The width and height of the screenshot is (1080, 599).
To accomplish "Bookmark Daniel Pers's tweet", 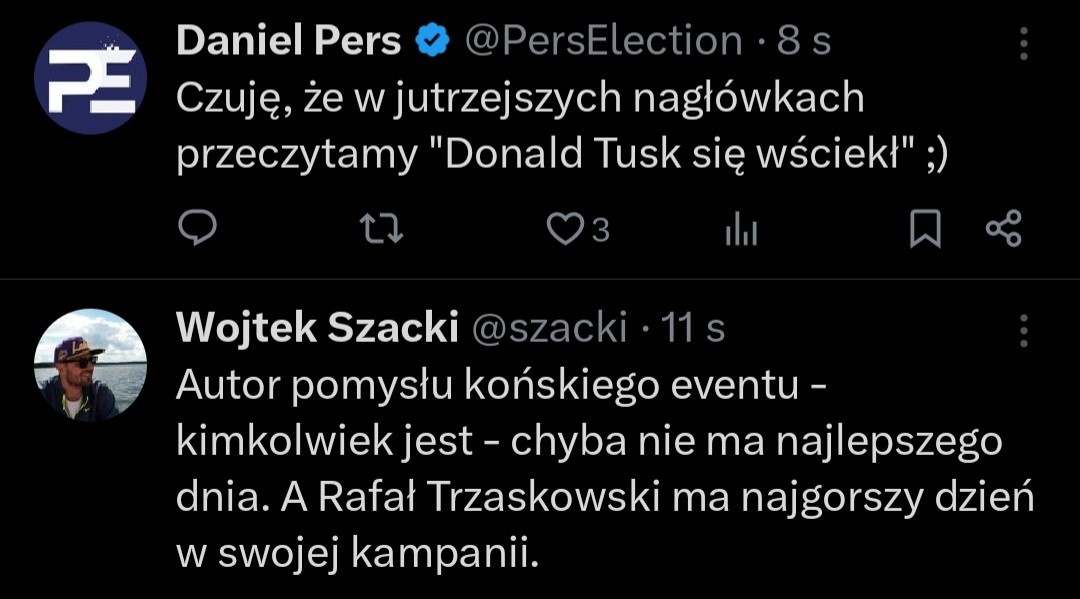I will click(925, 229).
